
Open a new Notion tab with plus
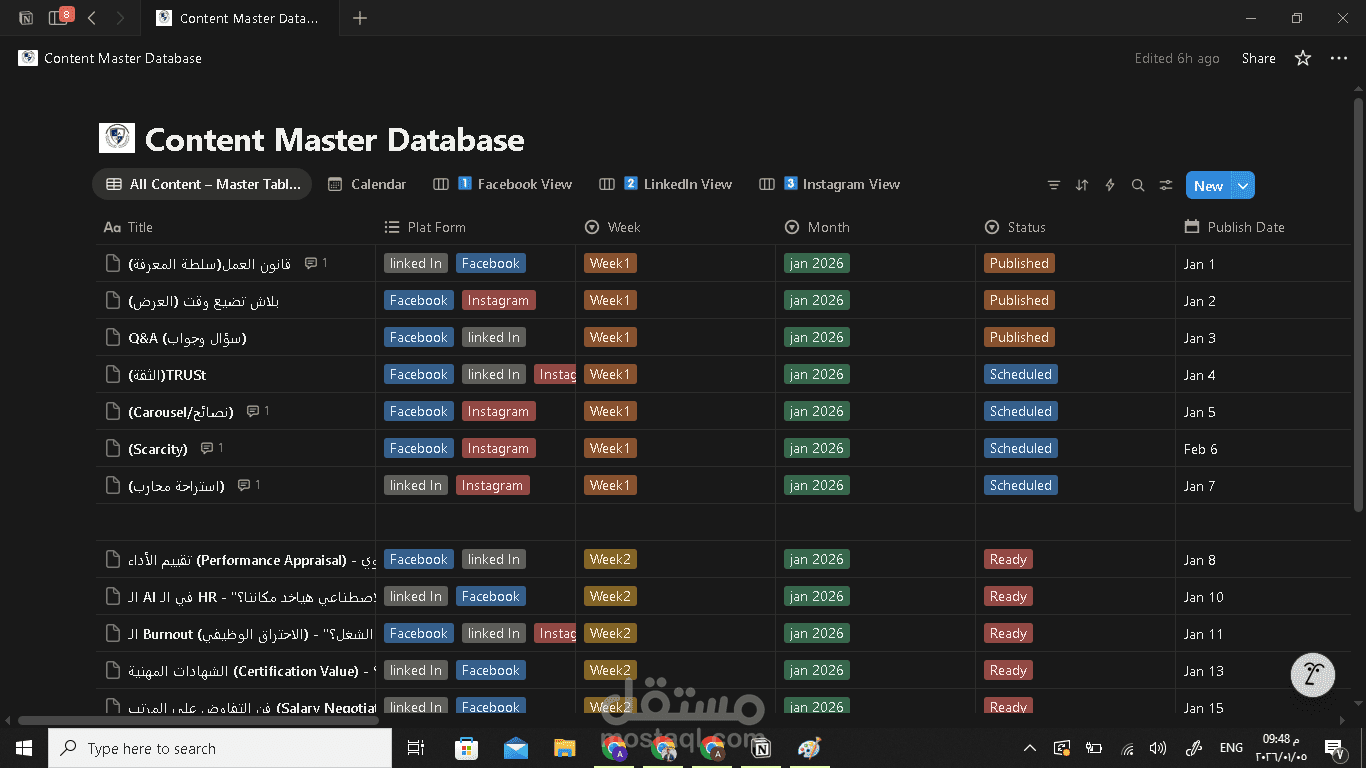[360, 18]
